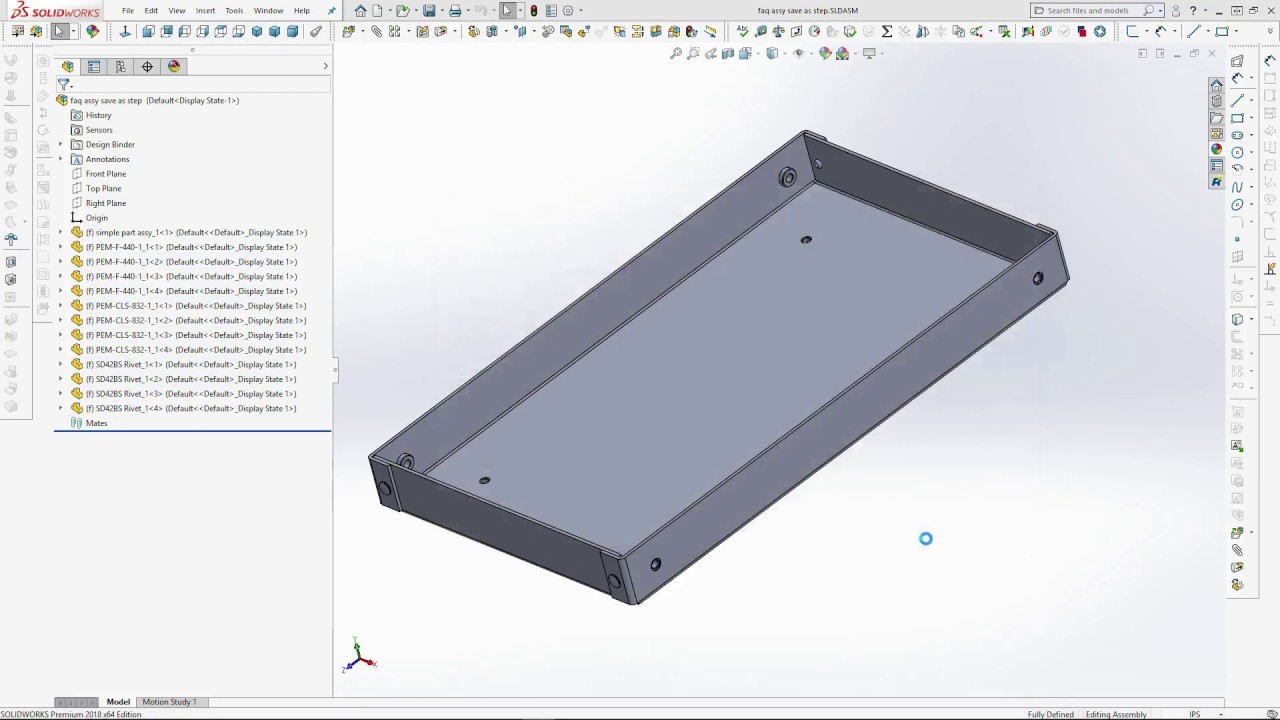
Task: Open the File Explorer task pane folder
Action: 1217,117
